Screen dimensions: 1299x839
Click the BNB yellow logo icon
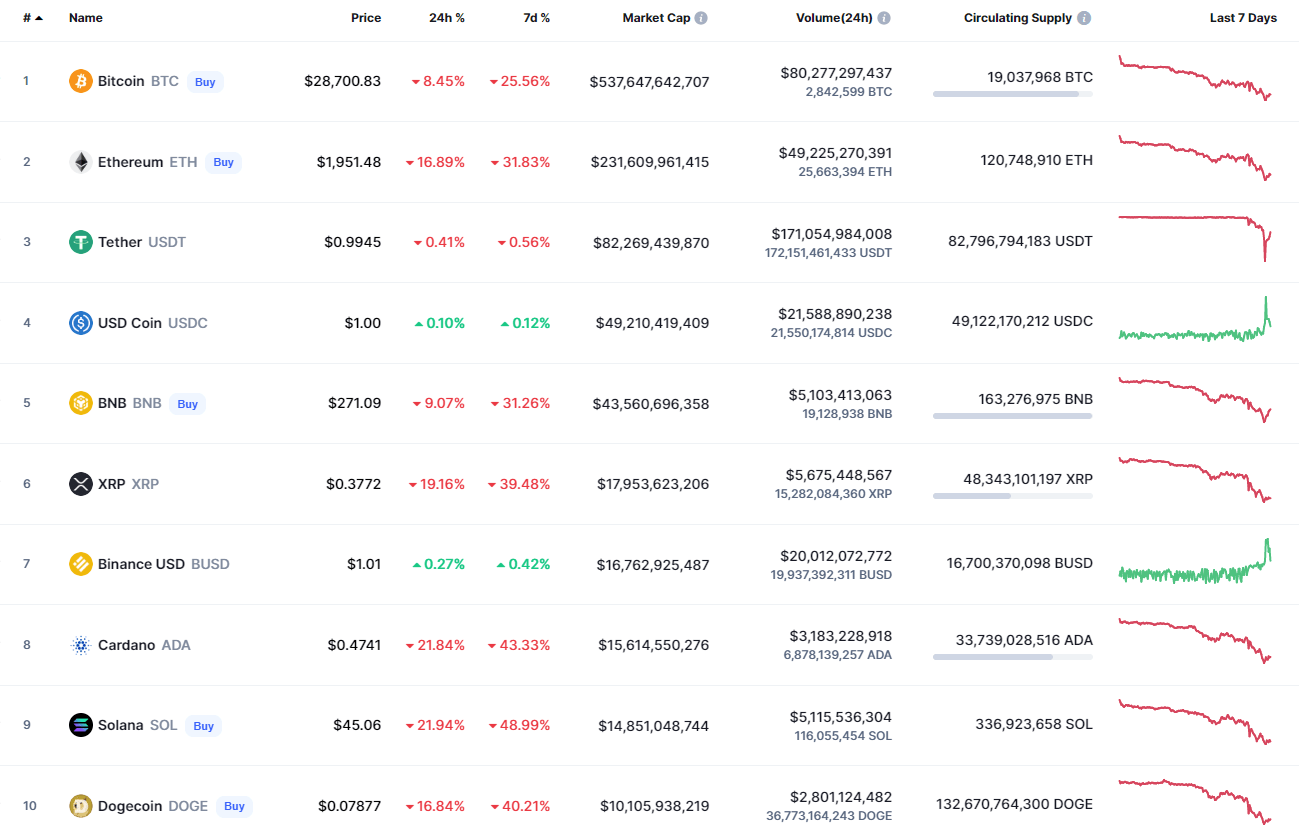click(x=81, y=403)
